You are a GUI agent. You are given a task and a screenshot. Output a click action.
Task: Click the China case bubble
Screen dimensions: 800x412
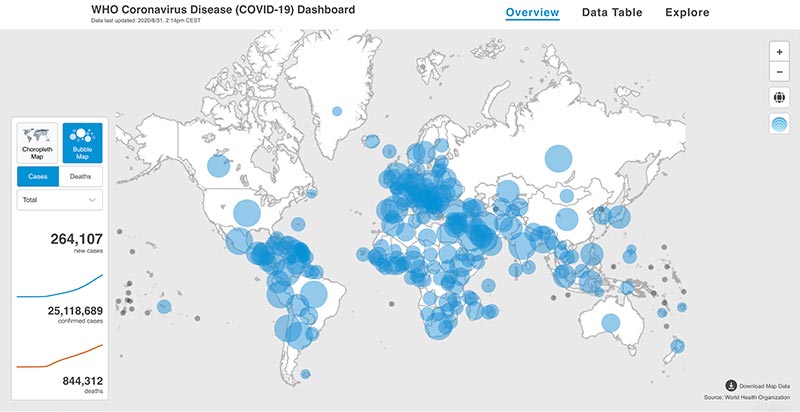567,219
